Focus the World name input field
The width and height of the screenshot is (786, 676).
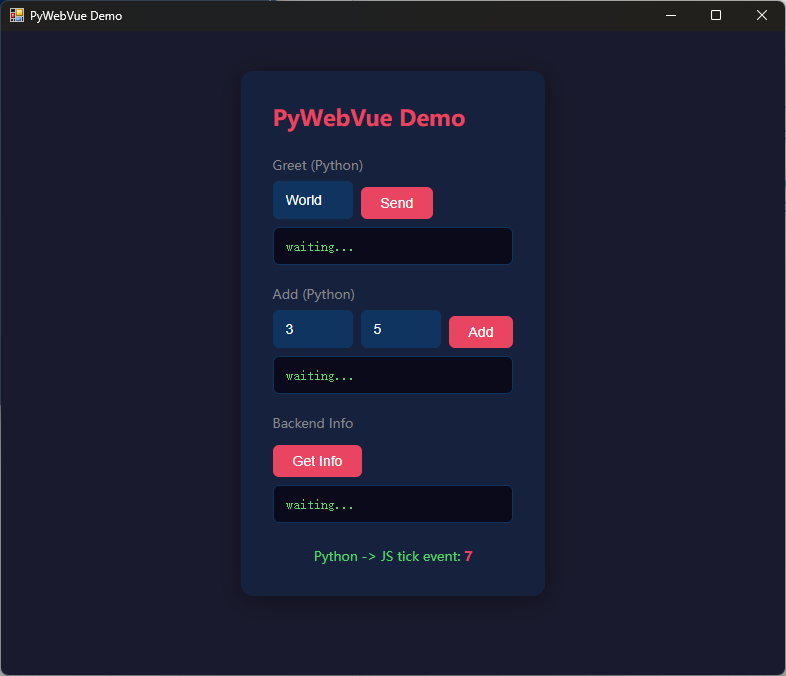[313, 200]
